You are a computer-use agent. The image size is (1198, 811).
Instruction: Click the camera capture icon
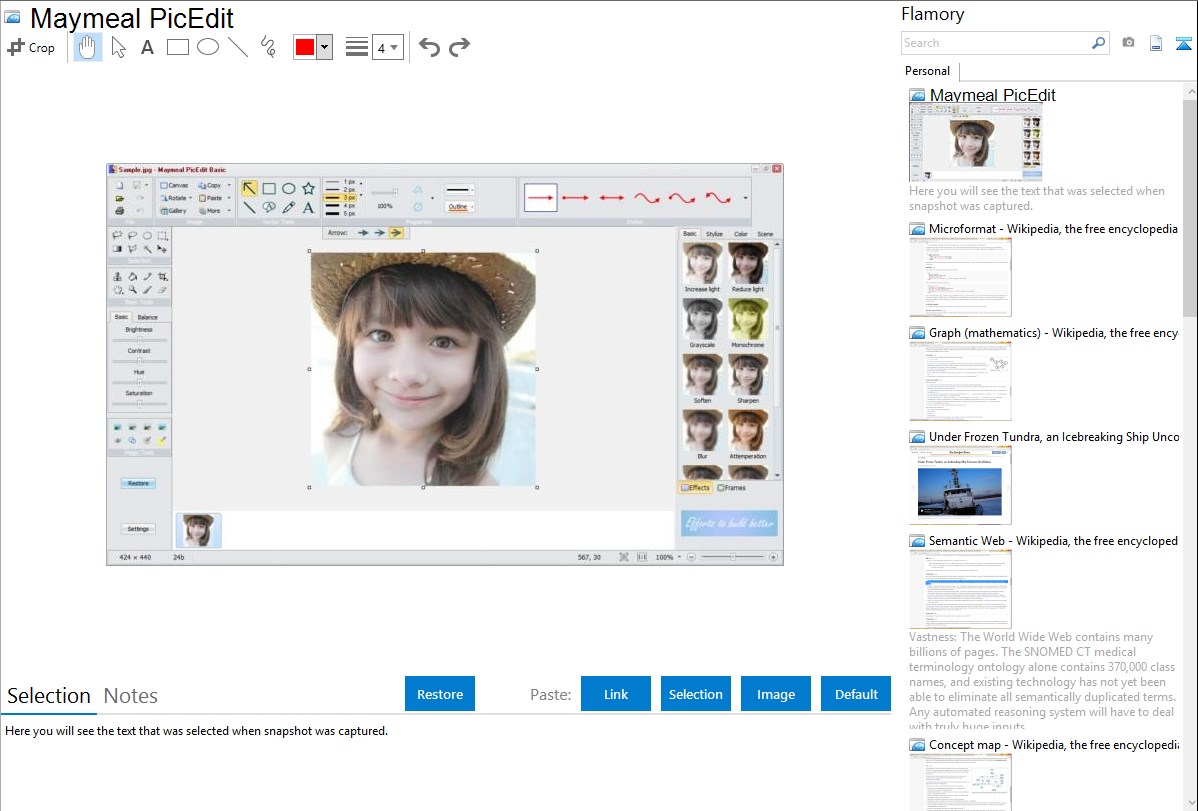click(x=1128, y=43)
